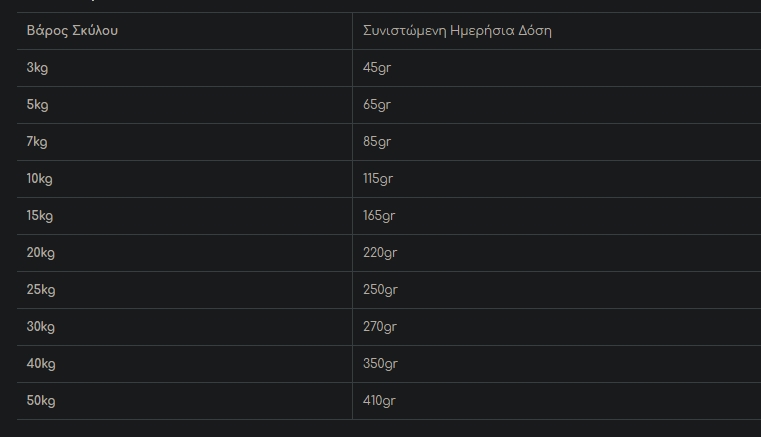Click the "Συνιστώμενη Ημερήσια Δόση" column header
Screen dimensions: 761x437
pos(457,30)
